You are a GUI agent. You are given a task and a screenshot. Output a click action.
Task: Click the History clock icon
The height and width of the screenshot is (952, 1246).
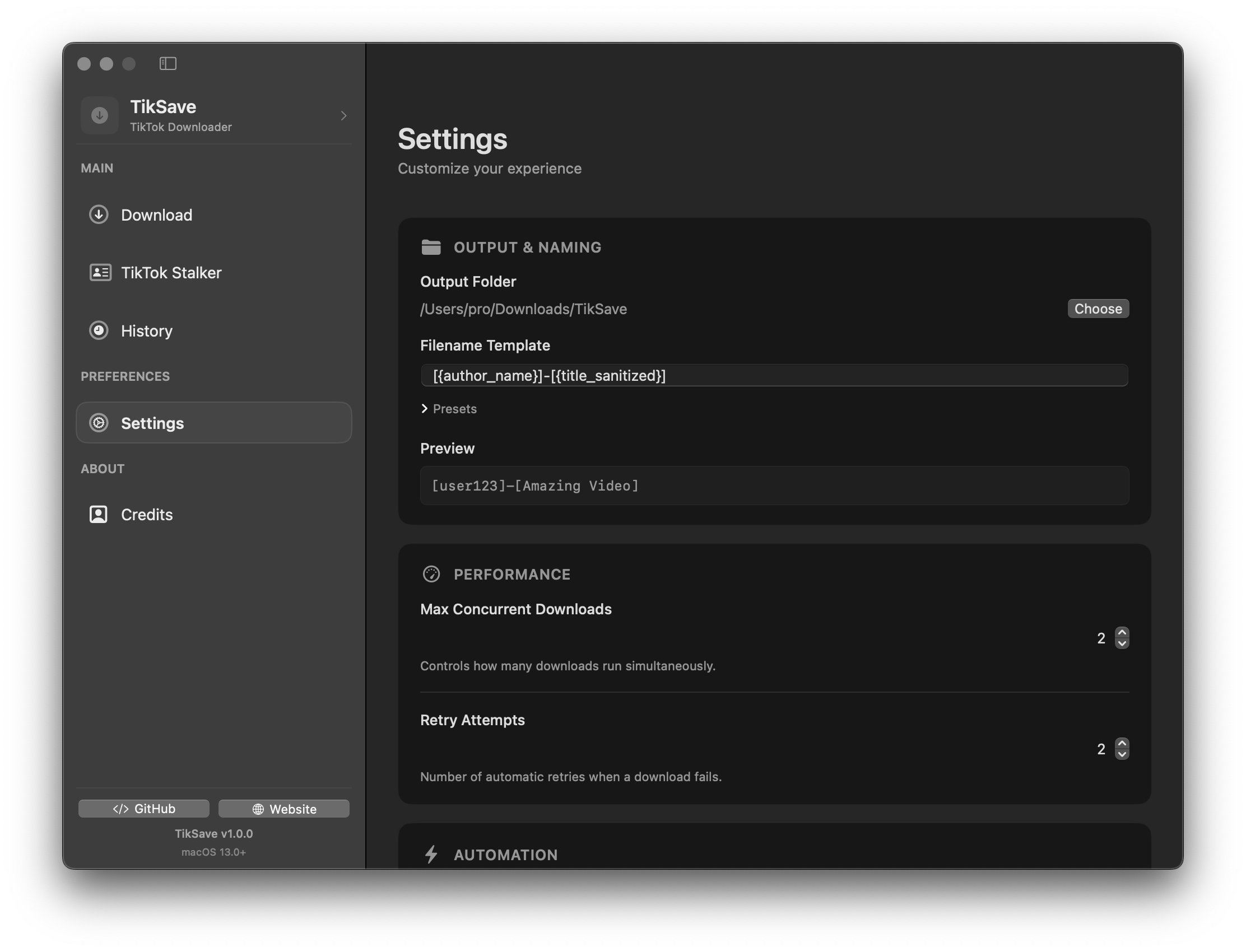(x=99, y=330)
